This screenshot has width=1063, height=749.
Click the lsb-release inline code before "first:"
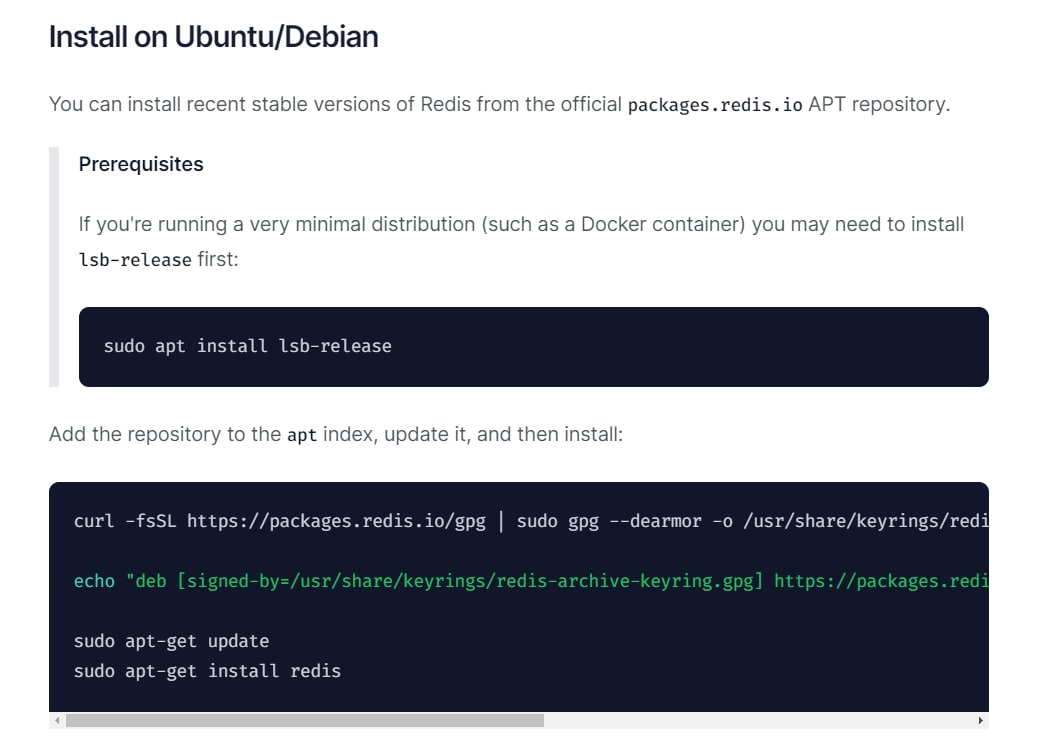[135, 260]
